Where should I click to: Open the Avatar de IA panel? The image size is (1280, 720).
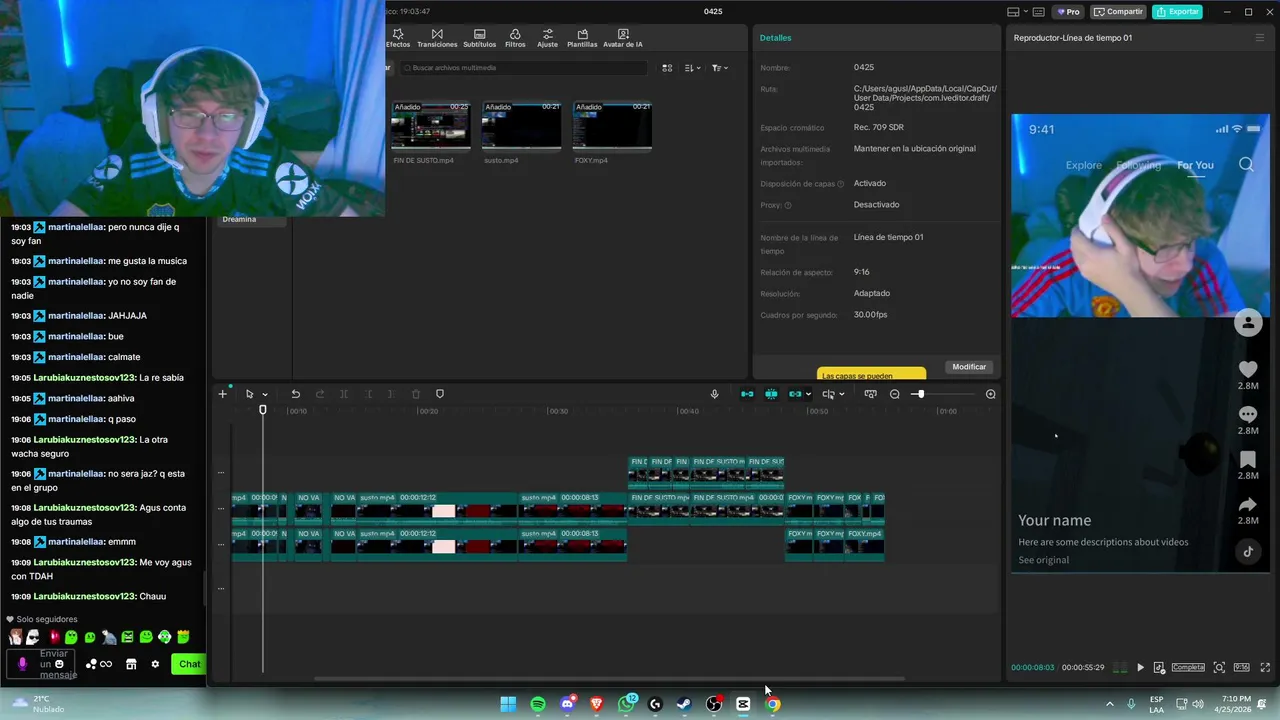coord(623,38)
